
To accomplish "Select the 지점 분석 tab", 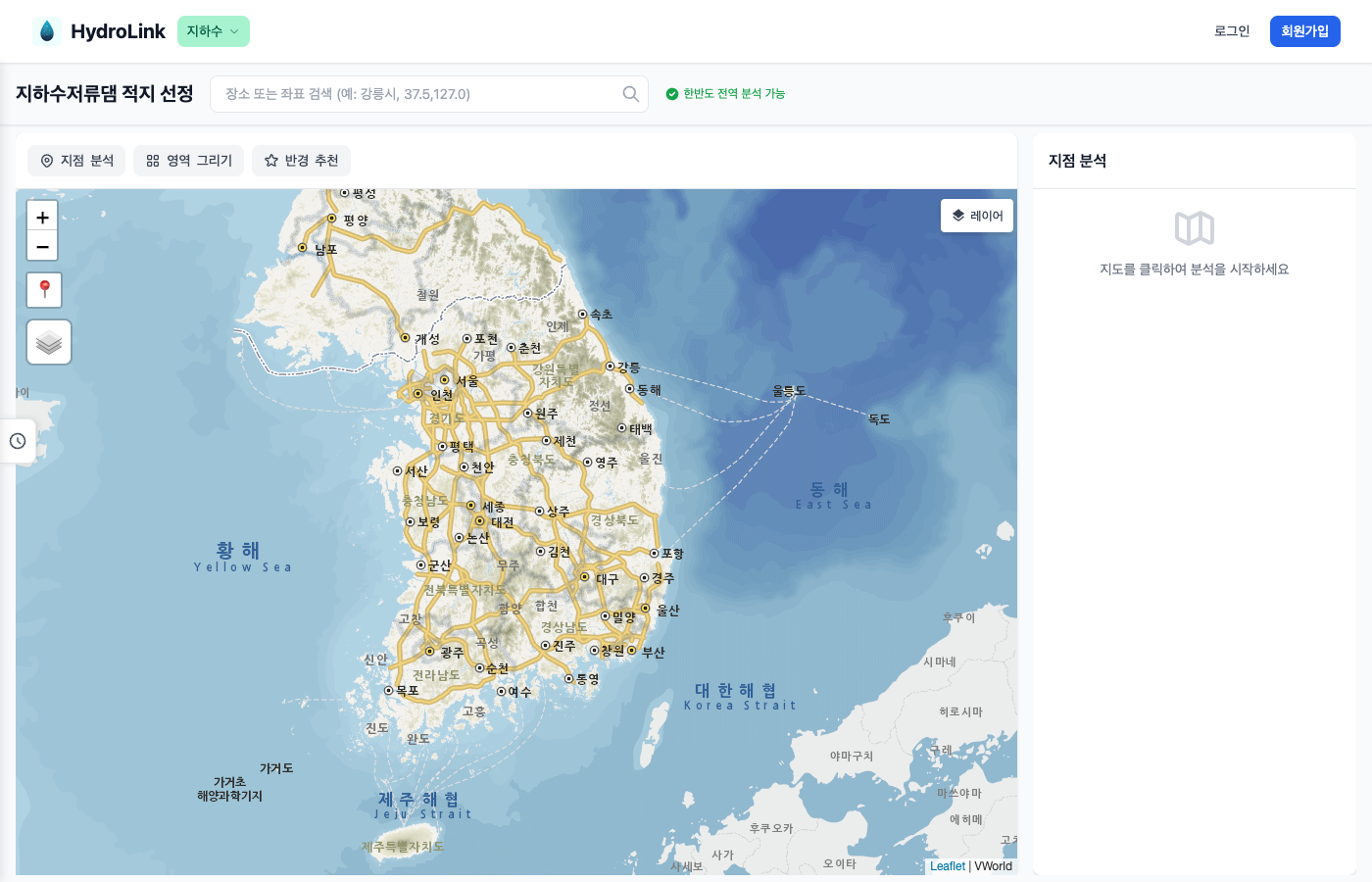I will pos(76,161).
